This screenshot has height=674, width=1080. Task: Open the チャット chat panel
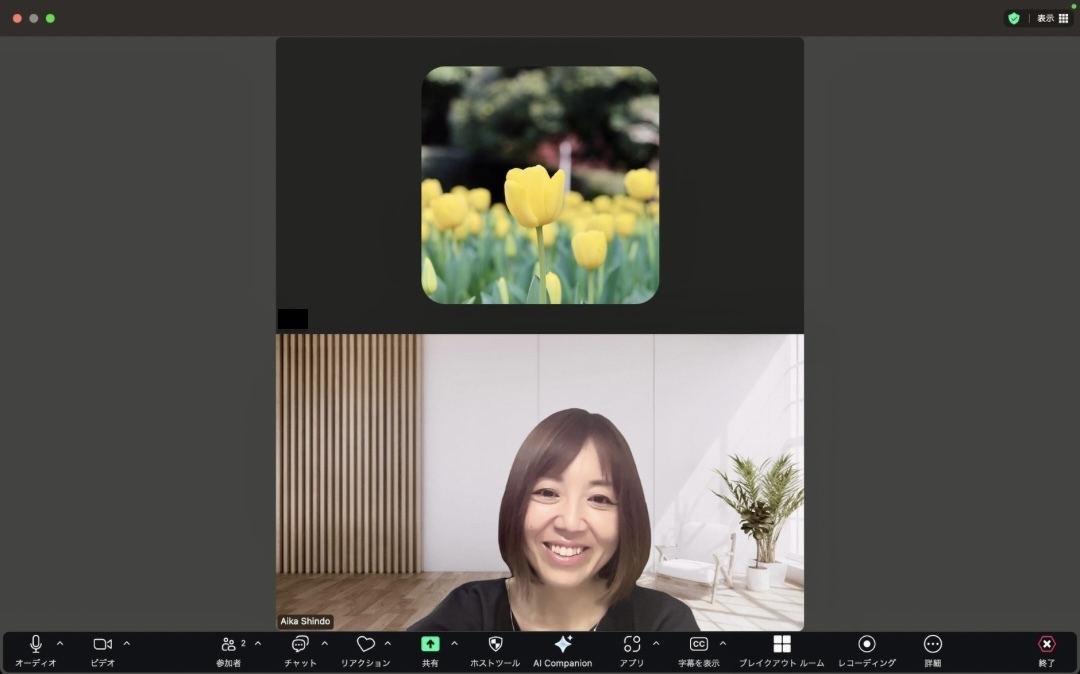[300, 644]
